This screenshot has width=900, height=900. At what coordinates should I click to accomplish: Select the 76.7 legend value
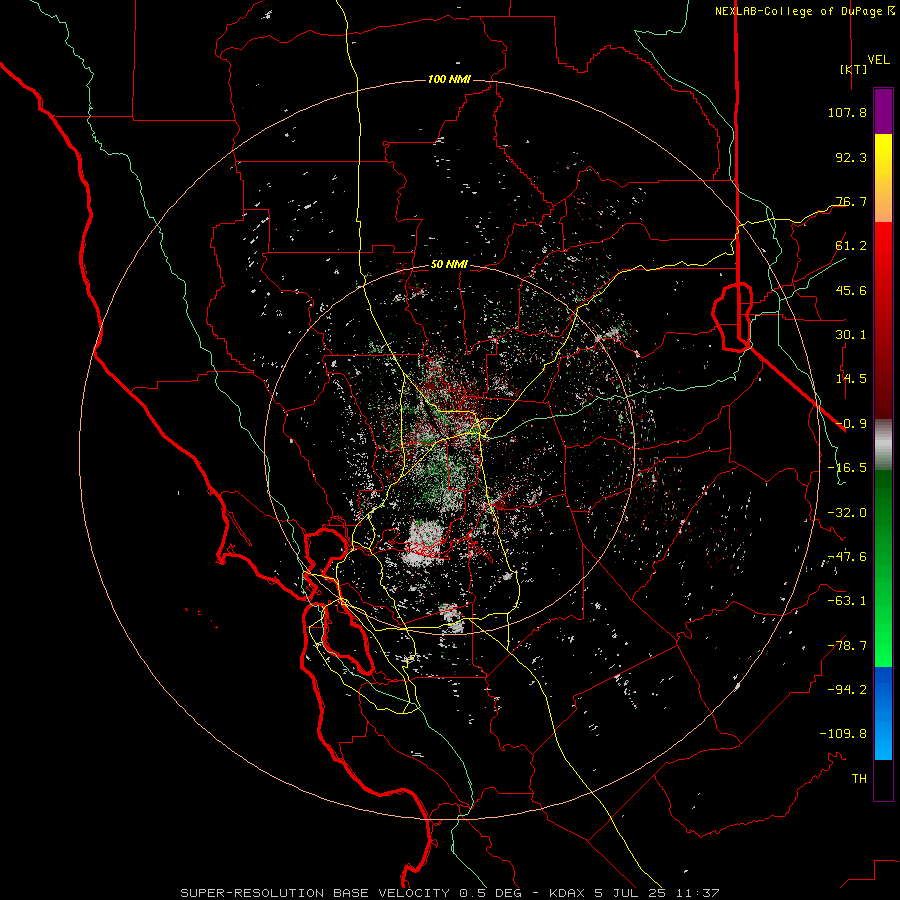click(x=851, y=201)
